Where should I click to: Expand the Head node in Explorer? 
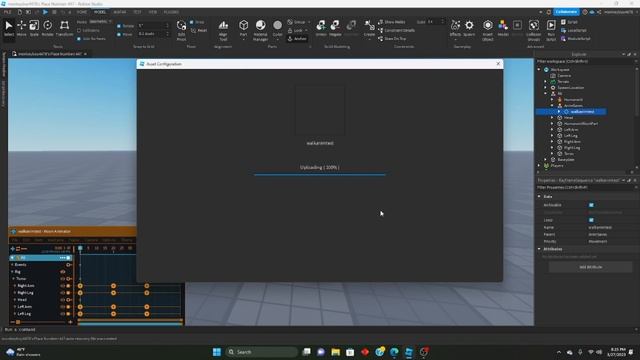click(552, 118)
